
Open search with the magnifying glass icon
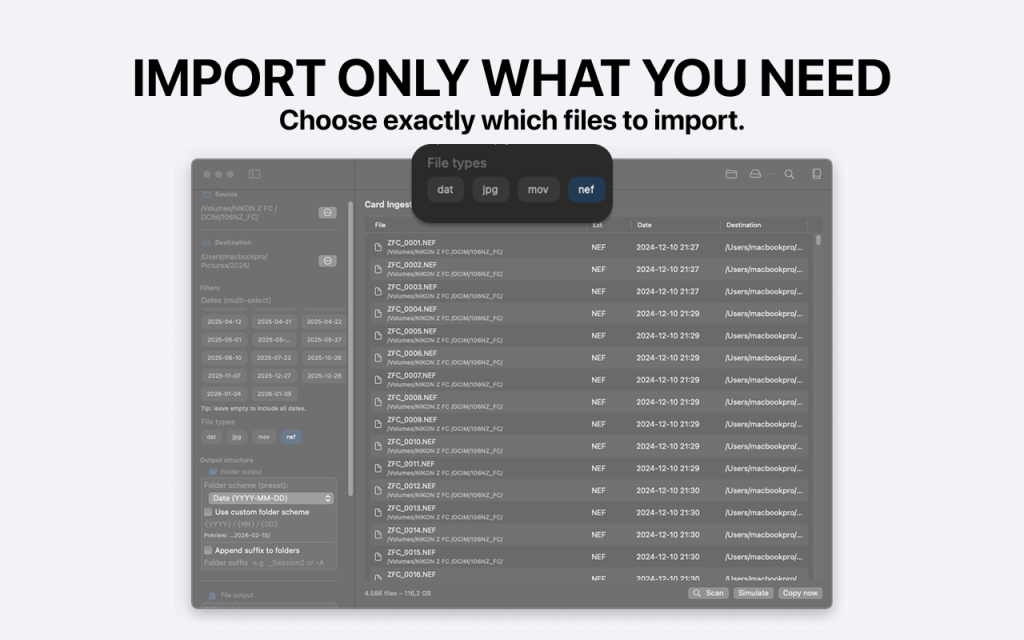coord(789,174)
